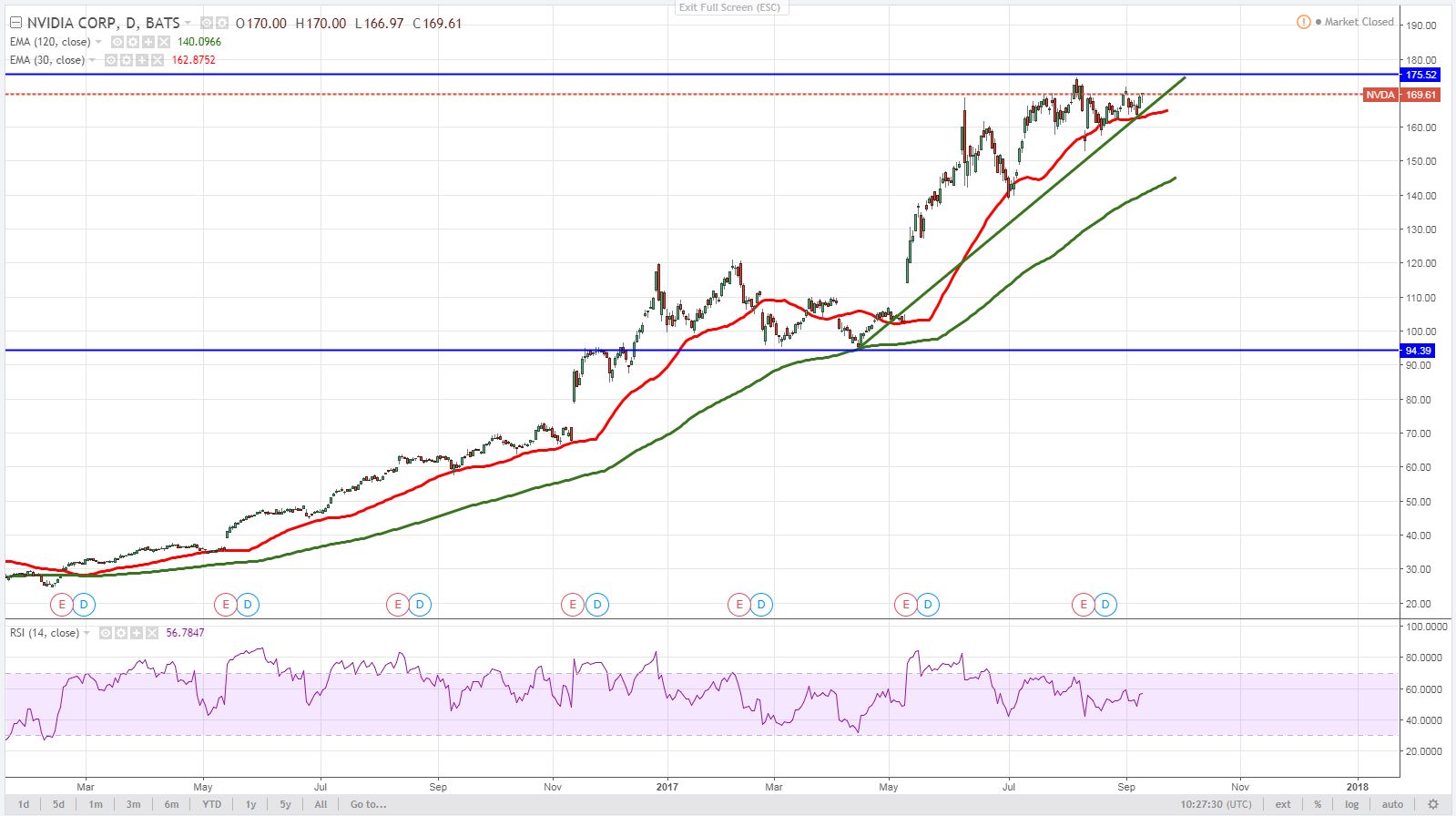Expand the NVIDIA CORP symbol dropdown arrow
This screenshot has width=1456, height=816.
[x=188, y=23]
